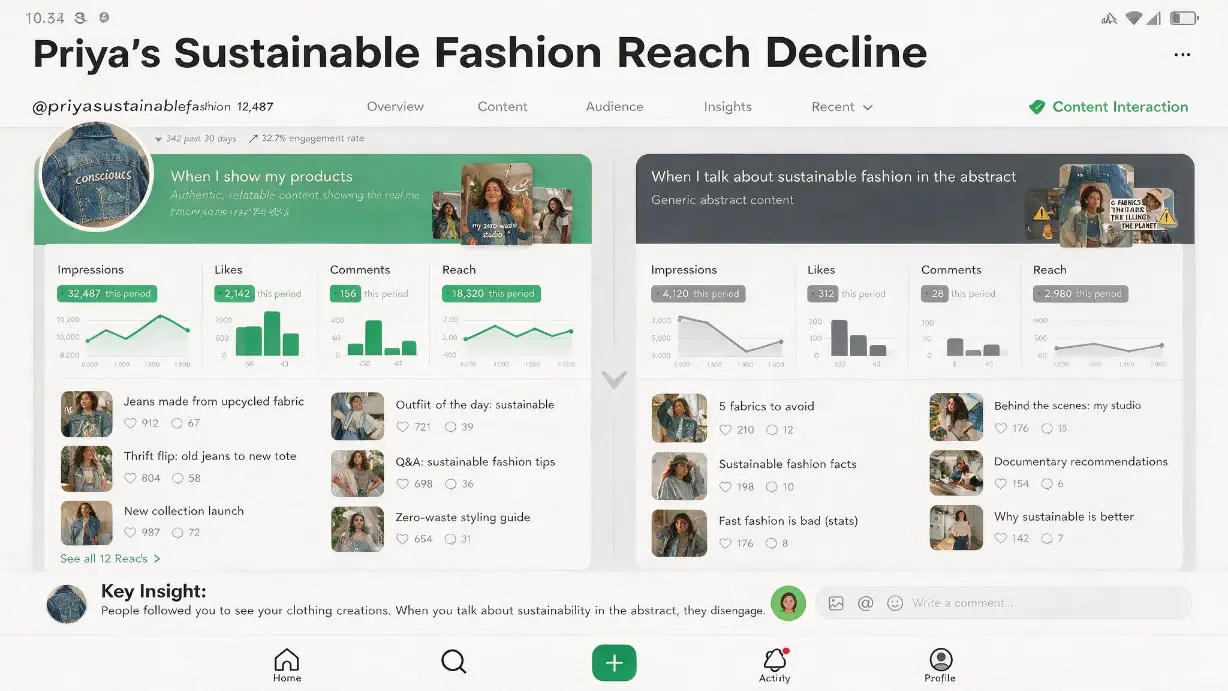Click comment icon on Q&A sustainable fashion tips
The height and width of the screenshot is (691, 1228).
point(451,484)
